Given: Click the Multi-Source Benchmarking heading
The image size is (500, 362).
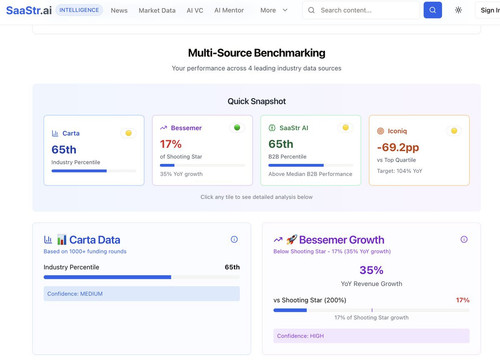Looking at the screenshot, I should (257, 53).
